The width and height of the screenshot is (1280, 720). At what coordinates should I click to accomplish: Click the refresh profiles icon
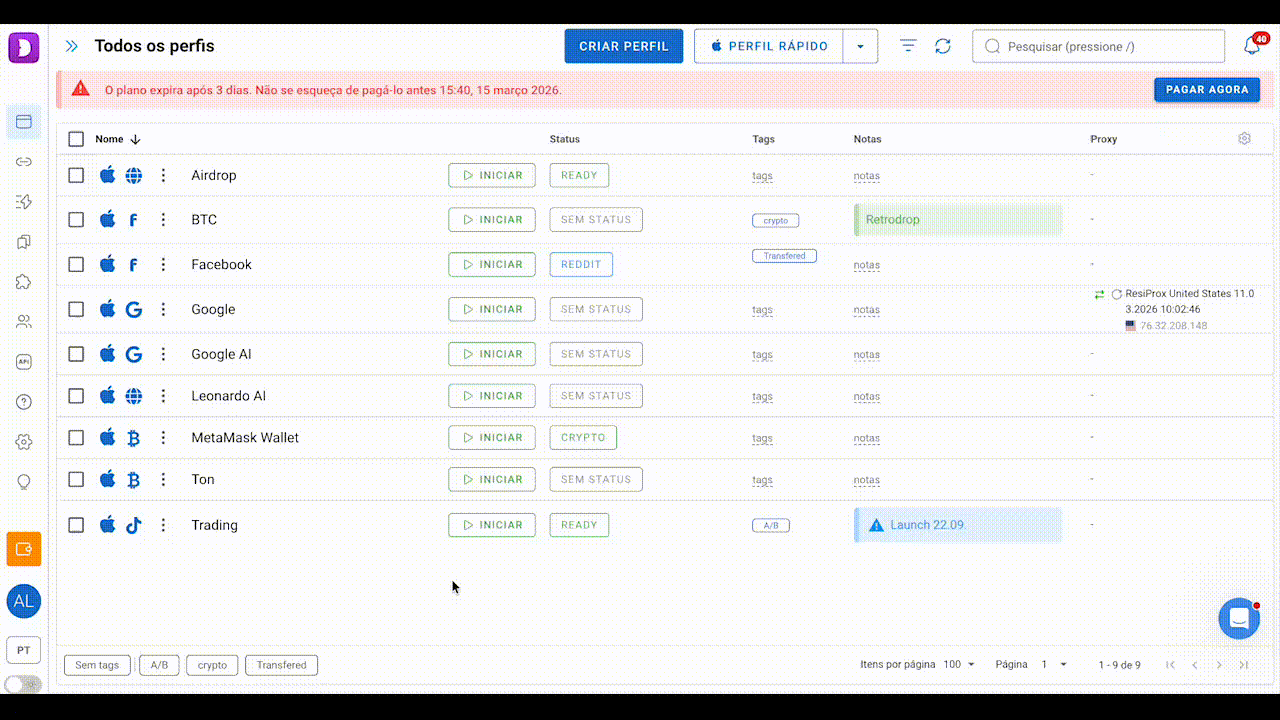[x=942, y=46]
